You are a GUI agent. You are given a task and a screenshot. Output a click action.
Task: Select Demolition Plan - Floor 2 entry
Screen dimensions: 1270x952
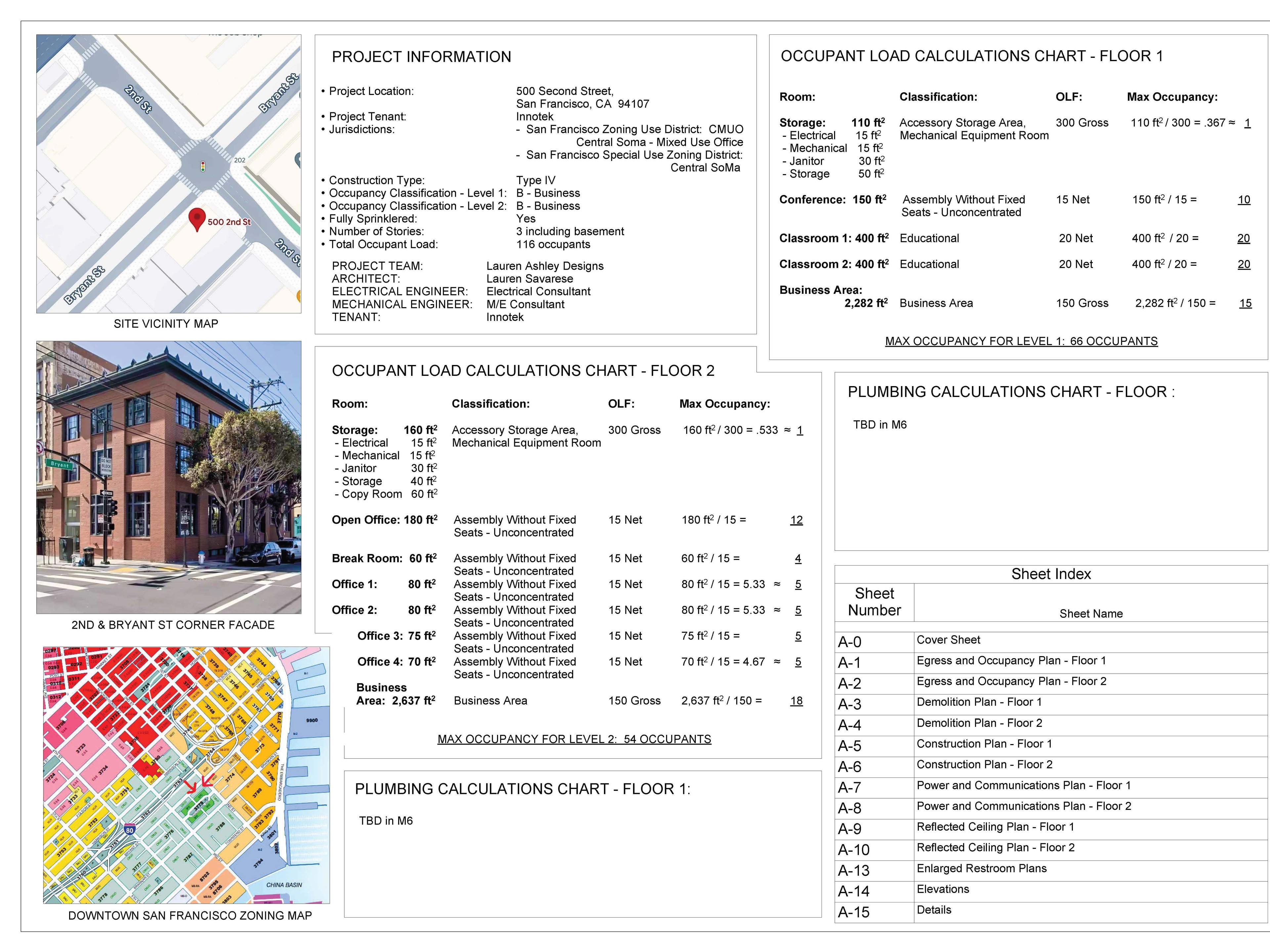[x=979, y=724]
